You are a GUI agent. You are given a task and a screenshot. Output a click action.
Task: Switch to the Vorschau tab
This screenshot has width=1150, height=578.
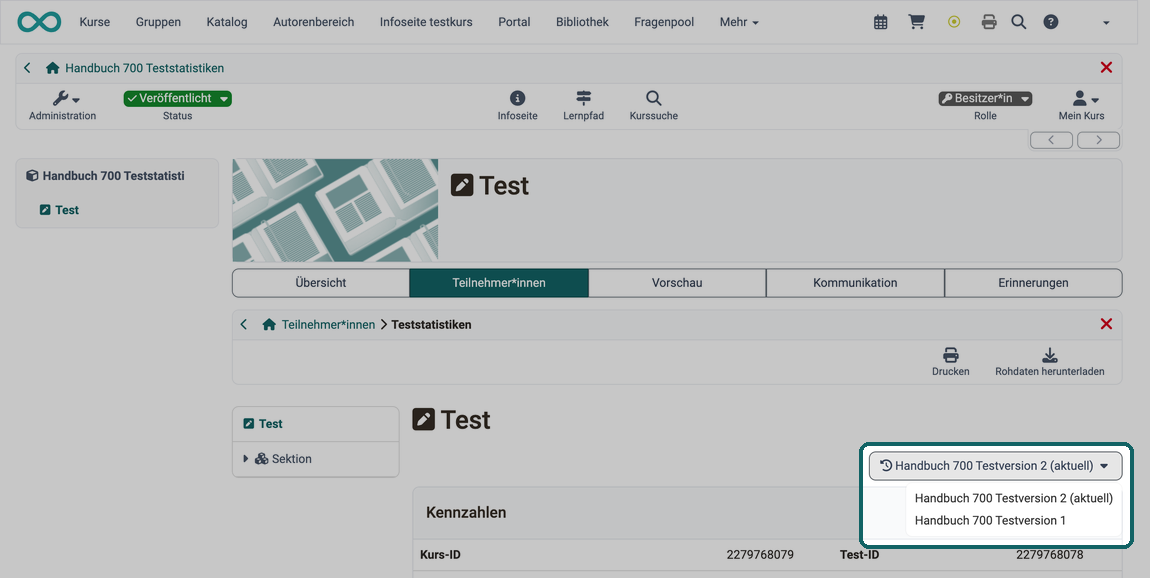[x=677, y=282]
